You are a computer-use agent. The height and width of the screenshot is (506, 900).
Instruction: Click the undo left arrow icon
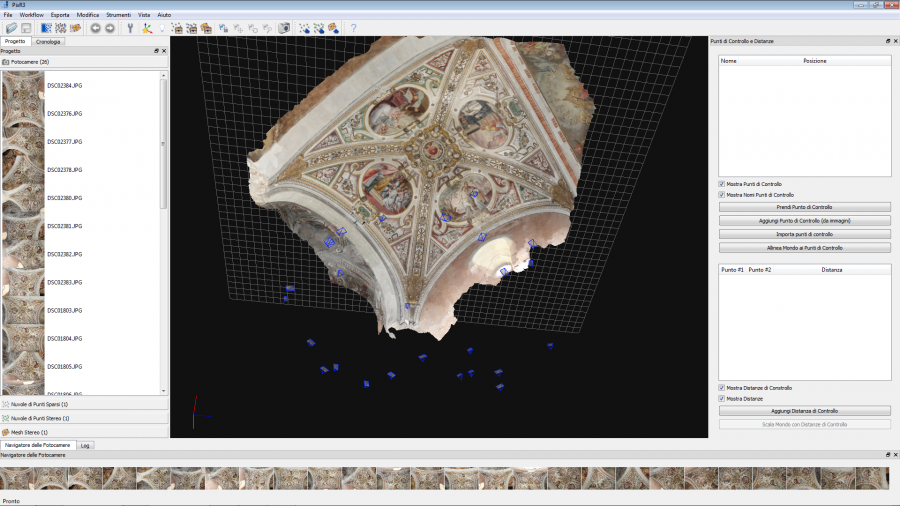click(95, 28)
